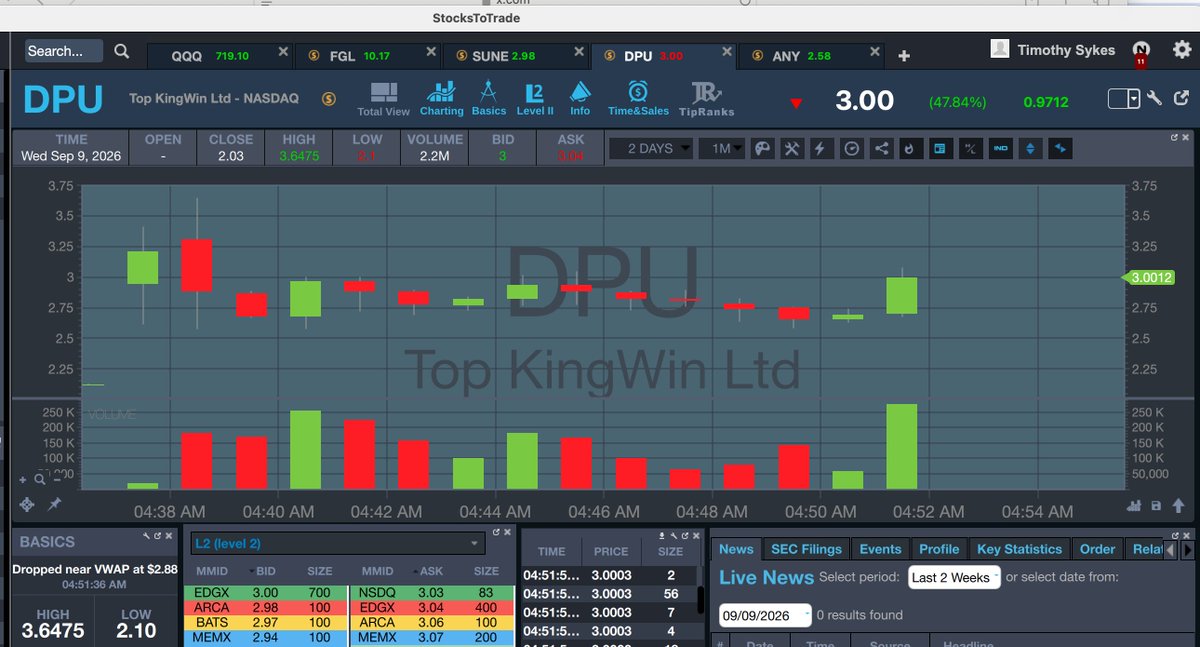The height and width of the screenshot is (647, 1200).
Task: Click the lightning bolt chart icon
Action: [x=821, y=148]
